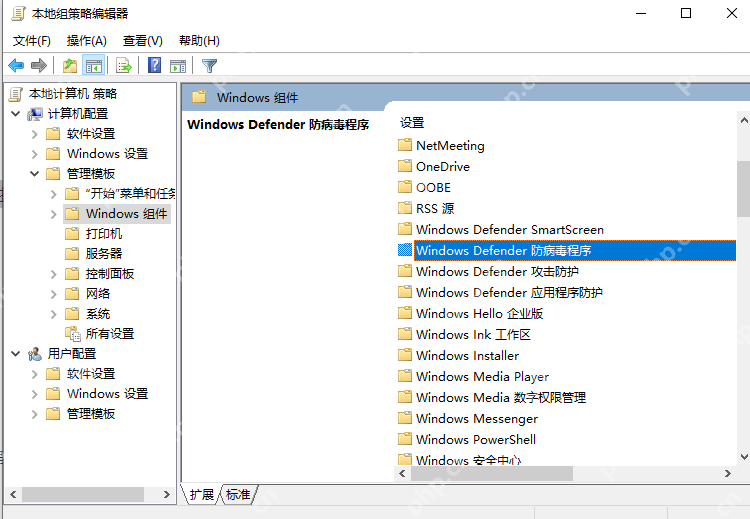Viewport: 750px width, 519px height.
Task: Open the 操作(A) menu
Action: pyautogui.click(x=87, y=41)
